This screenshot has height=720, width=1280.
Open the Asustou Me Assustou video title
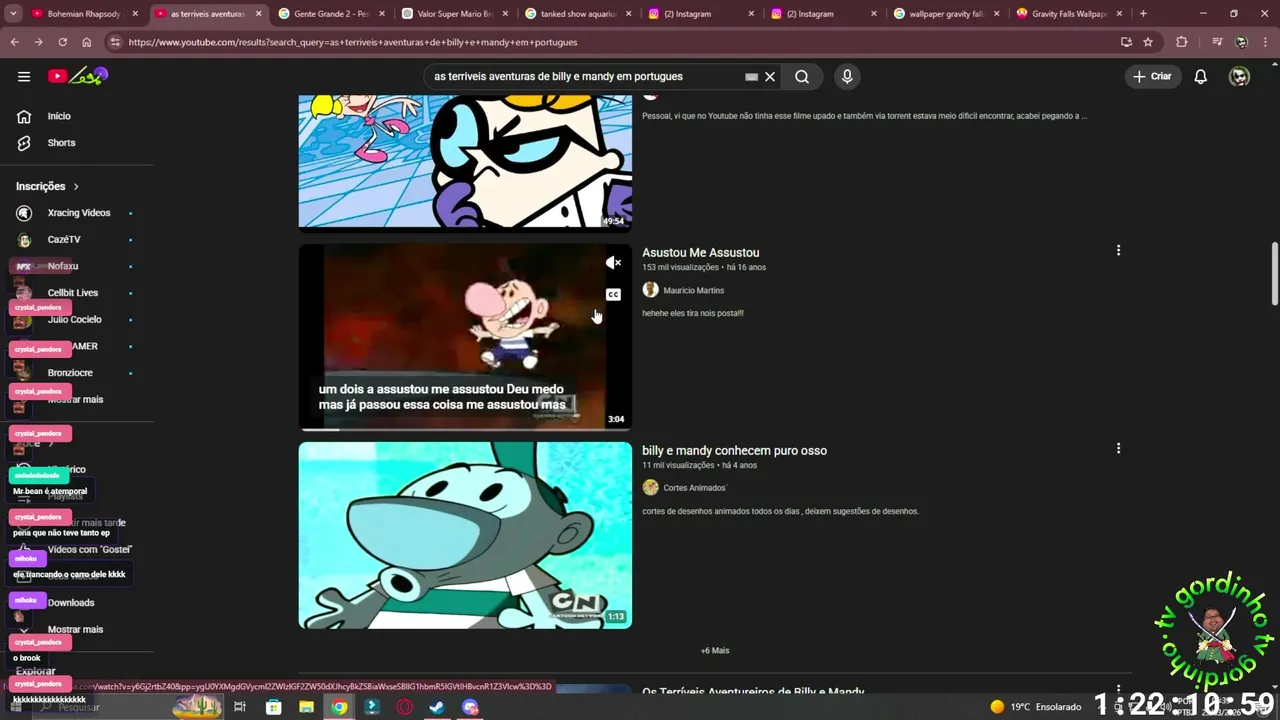tap(700, 253)
